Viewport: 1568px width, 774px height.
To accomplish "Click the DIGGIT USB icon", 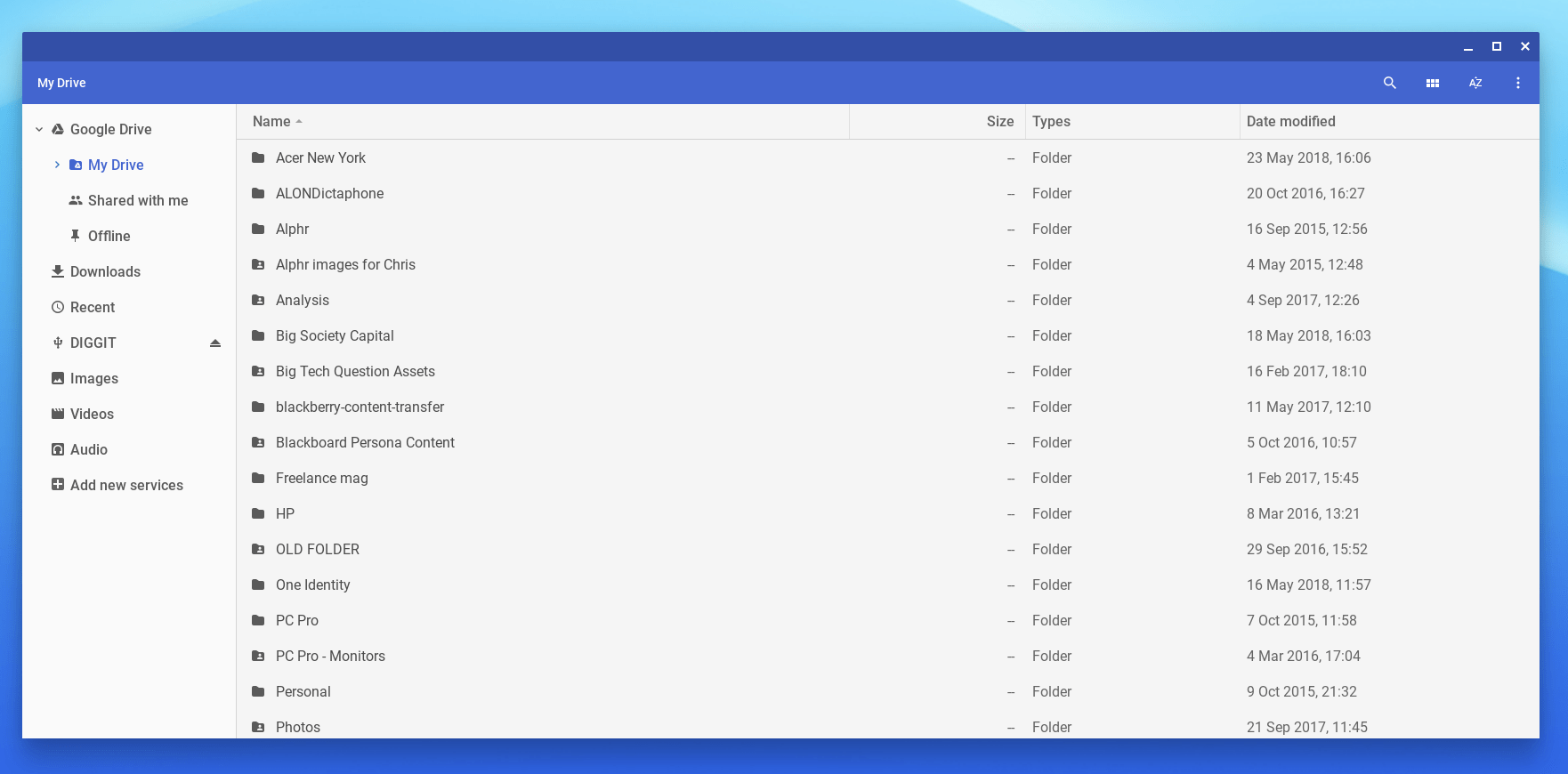I will tap(58, 343).
